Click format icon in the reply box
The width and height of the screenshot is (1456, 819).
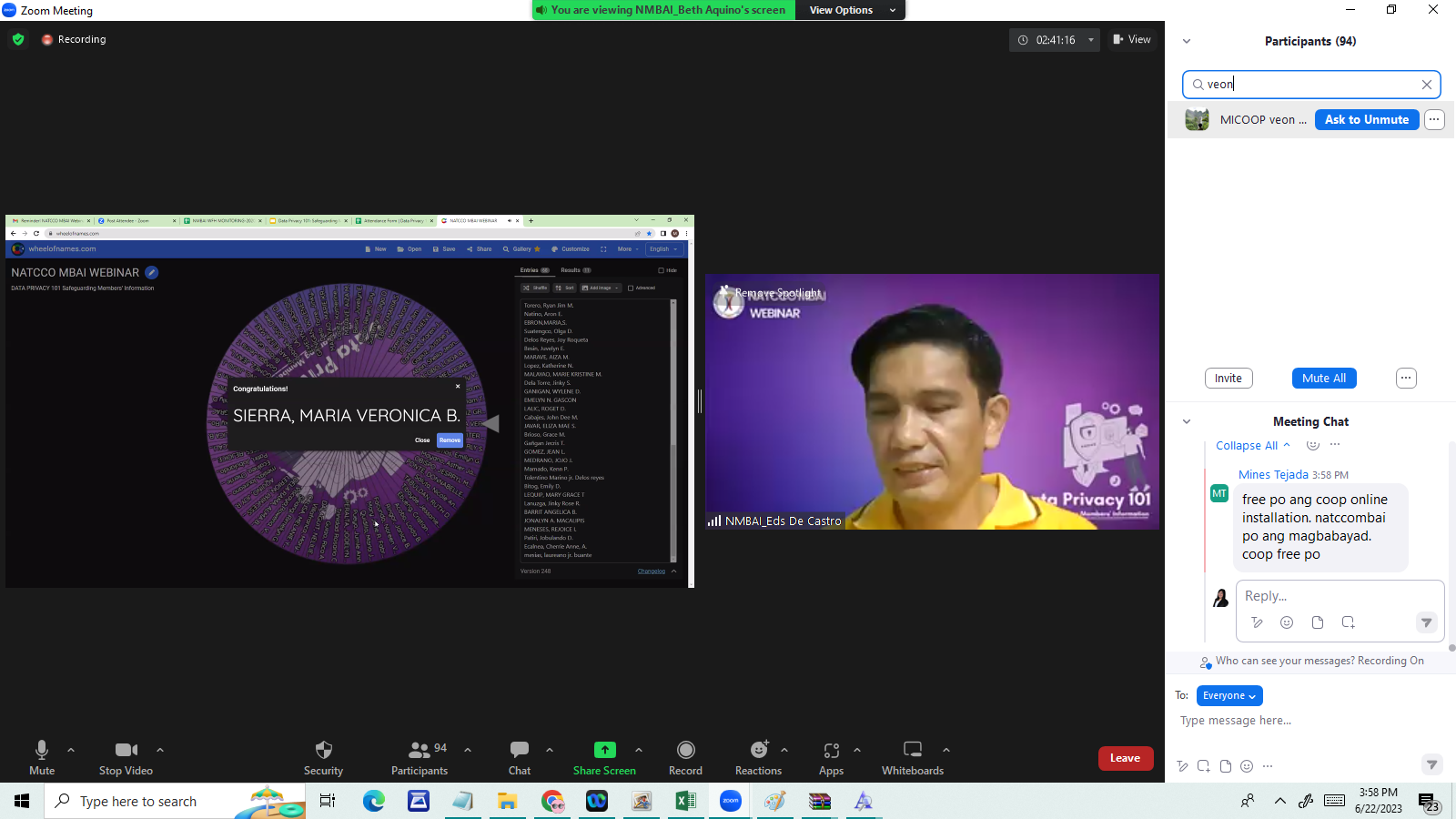click(x=1257, y=622)
